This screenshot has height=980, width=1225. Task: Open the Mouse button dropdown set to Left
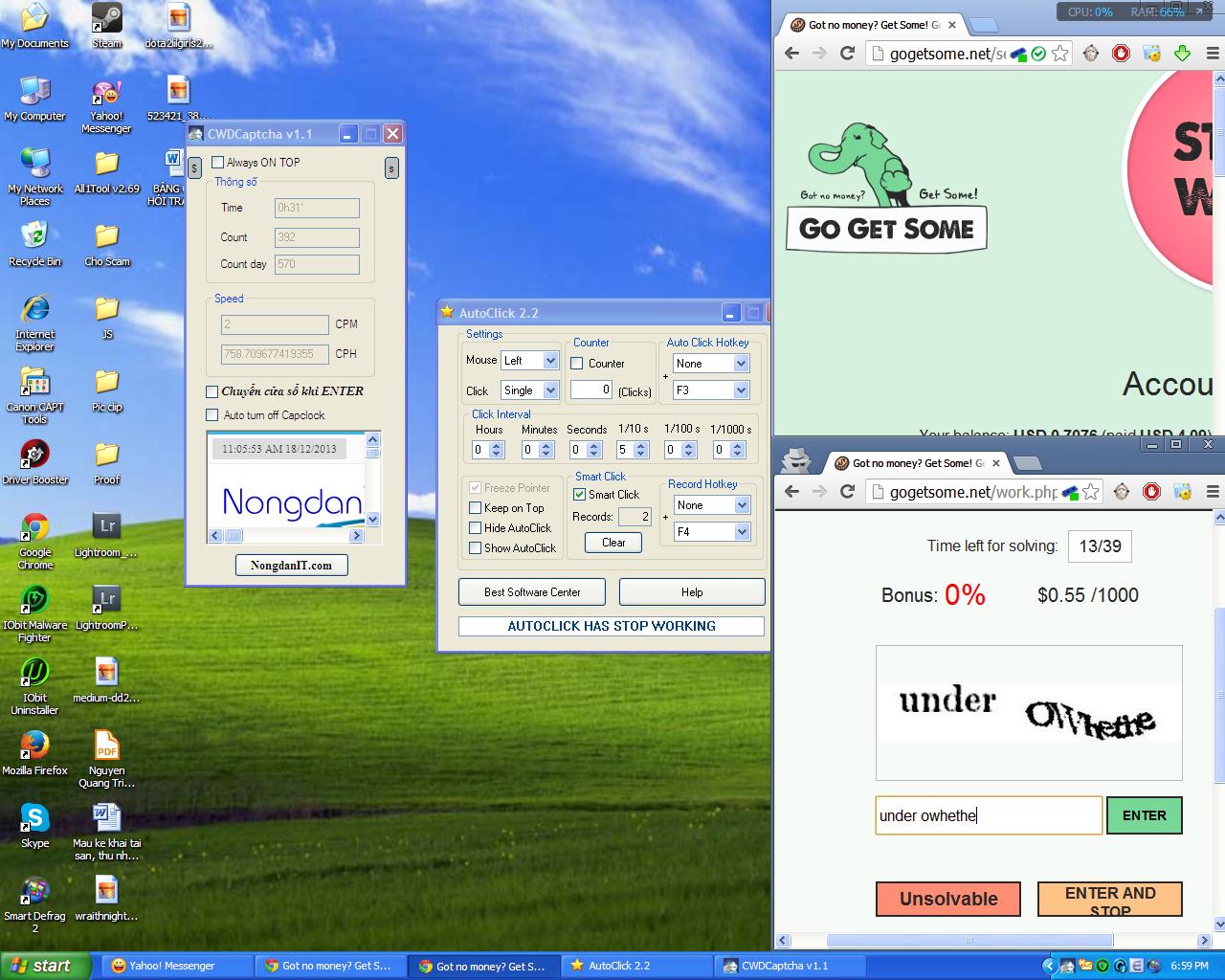click(550, 361)
